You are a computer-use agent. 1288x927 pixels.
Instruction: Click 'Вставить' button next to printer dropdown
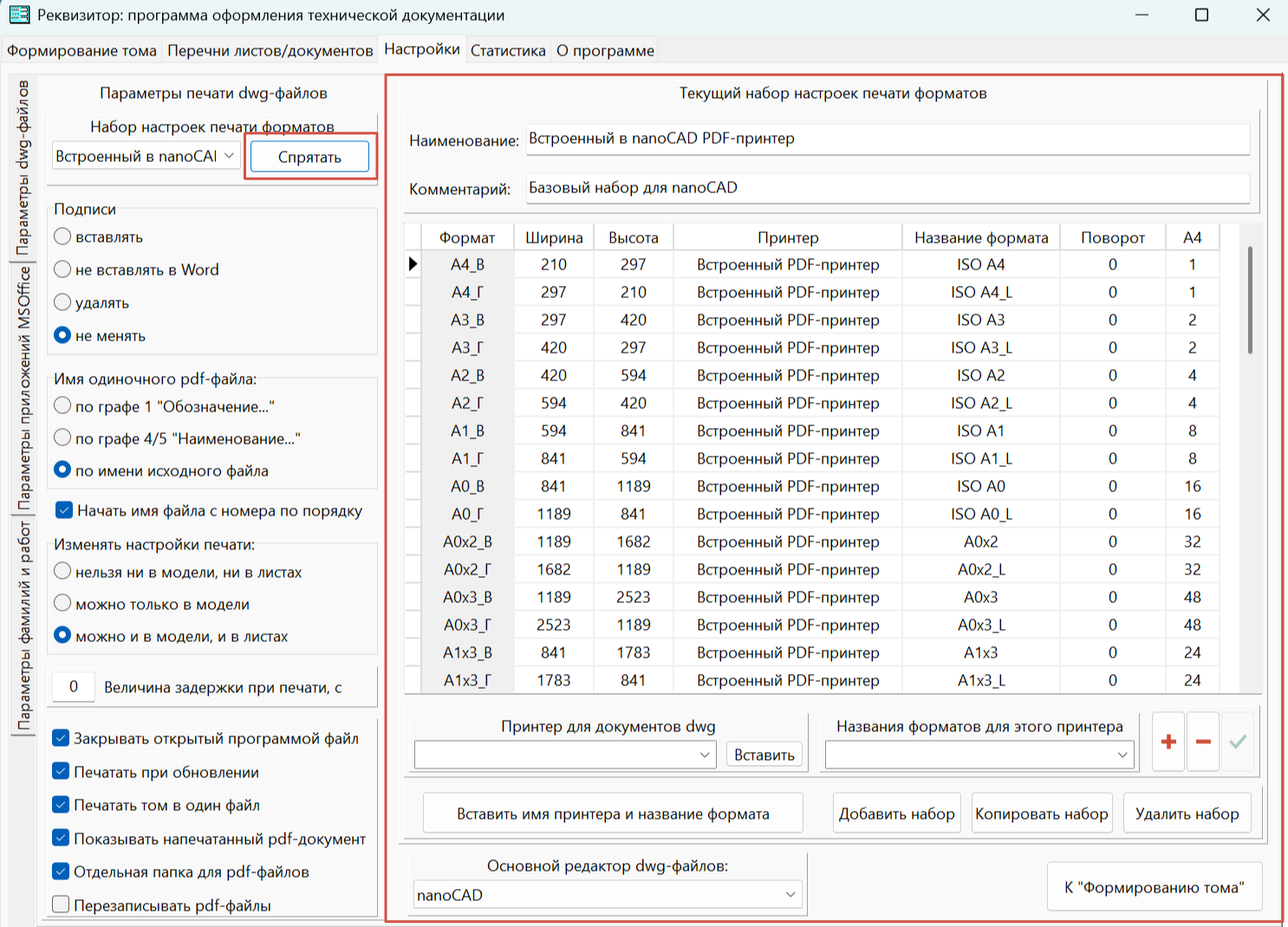764,755
